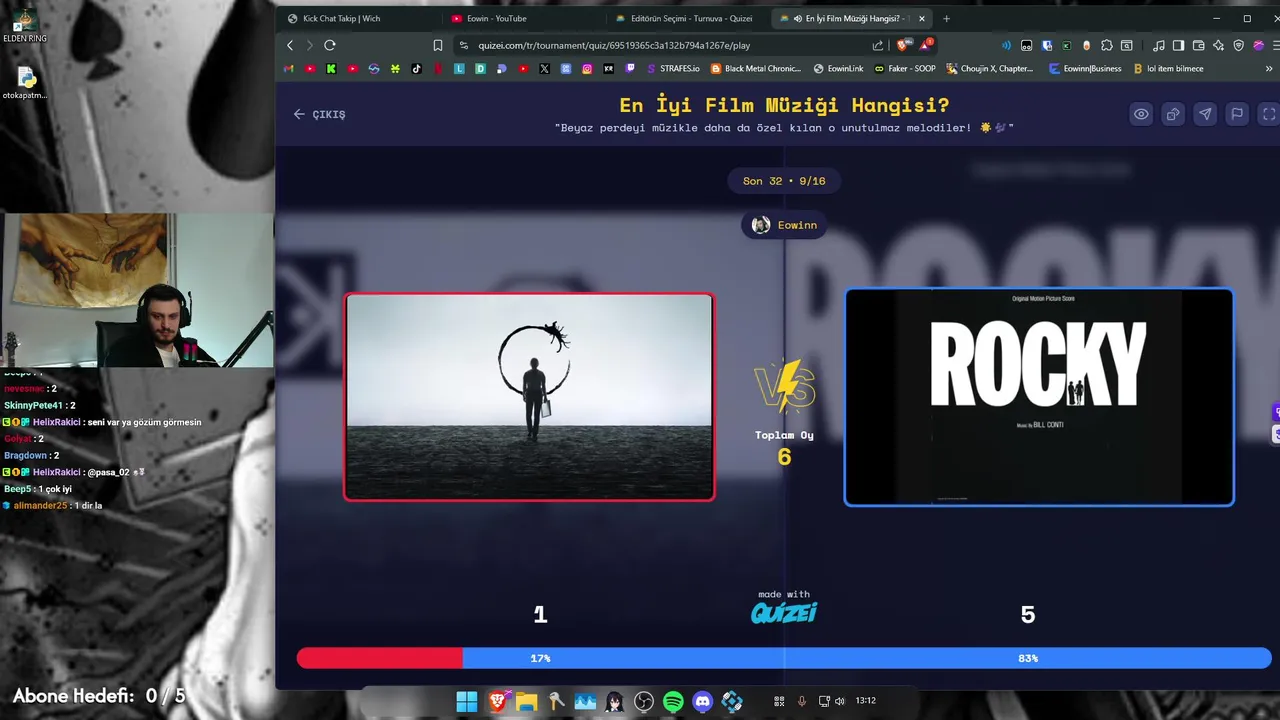Share quiz with the paper plane icon

(1205, 114)
